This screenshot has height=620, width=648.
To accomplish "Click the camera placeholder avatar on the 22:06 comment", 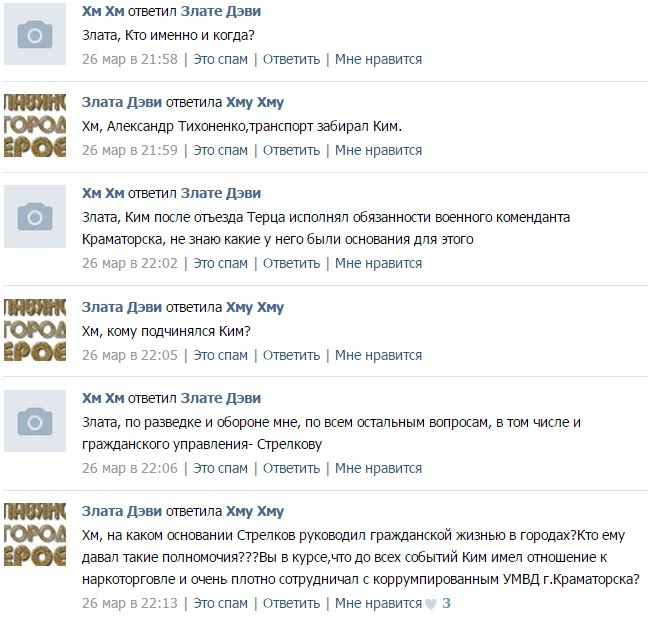I will (x=35, y=421).
